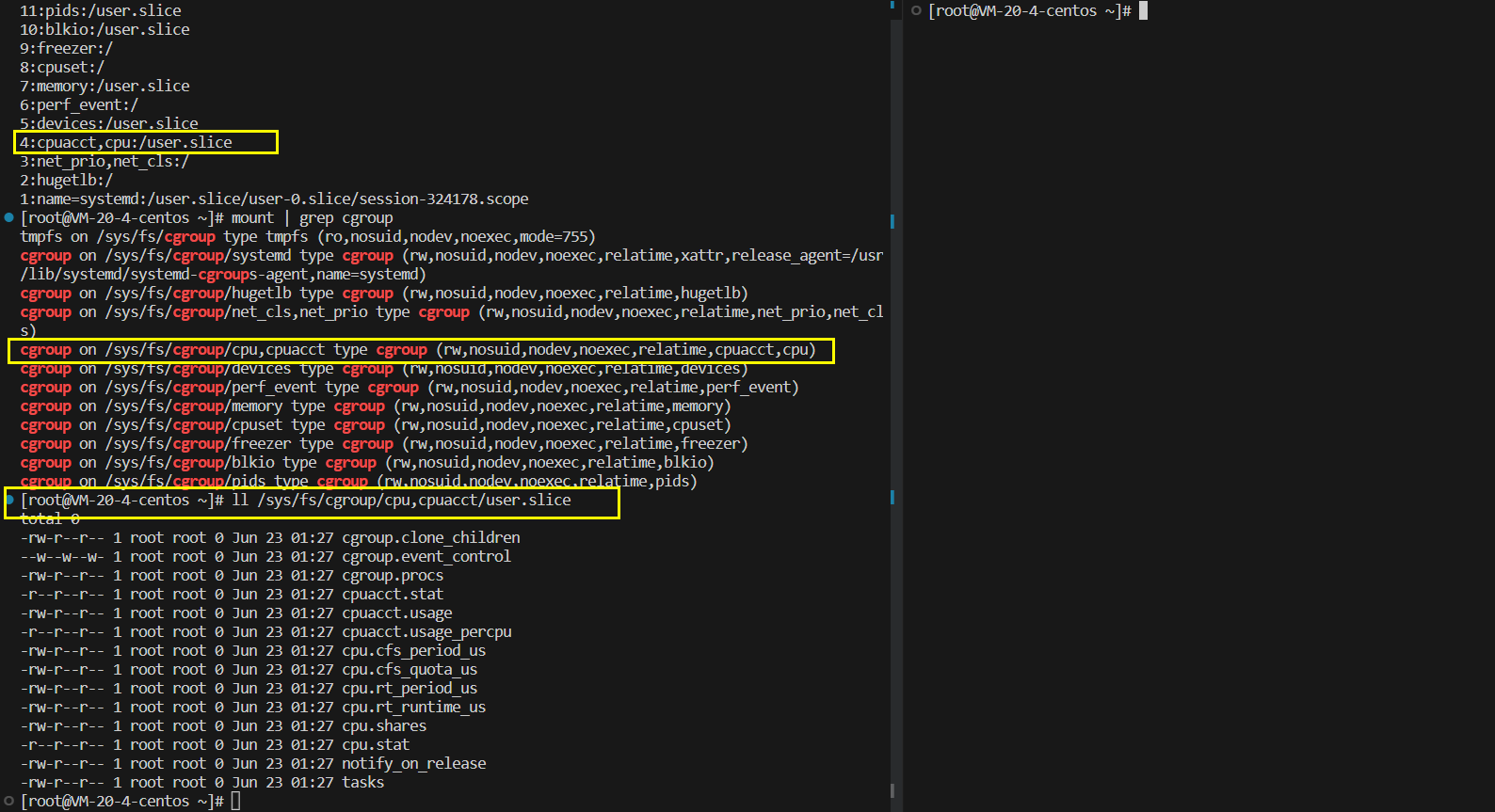Click the 'tmpfs on /sys/fs/cgroup type tmpfs' line
The width and height of the screenshot is (1495, 812).
point(308,236)
